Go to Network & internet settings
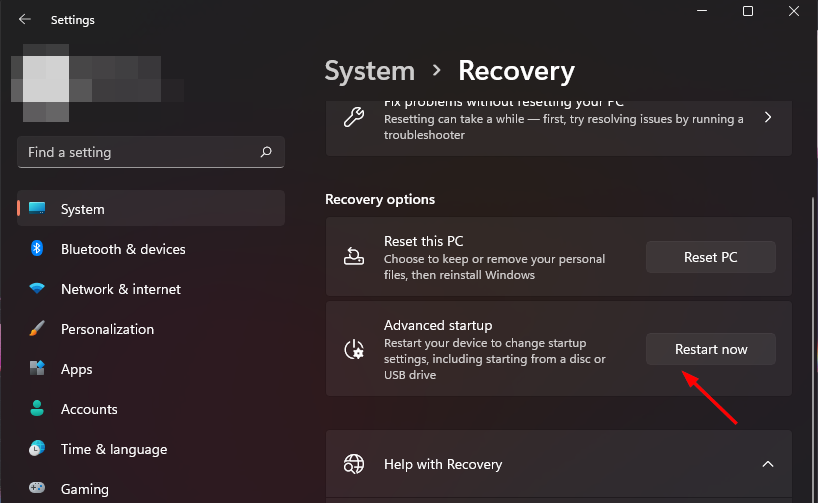Image resolution: width=818 pixels, height=503 pixels. pos(121,289)
